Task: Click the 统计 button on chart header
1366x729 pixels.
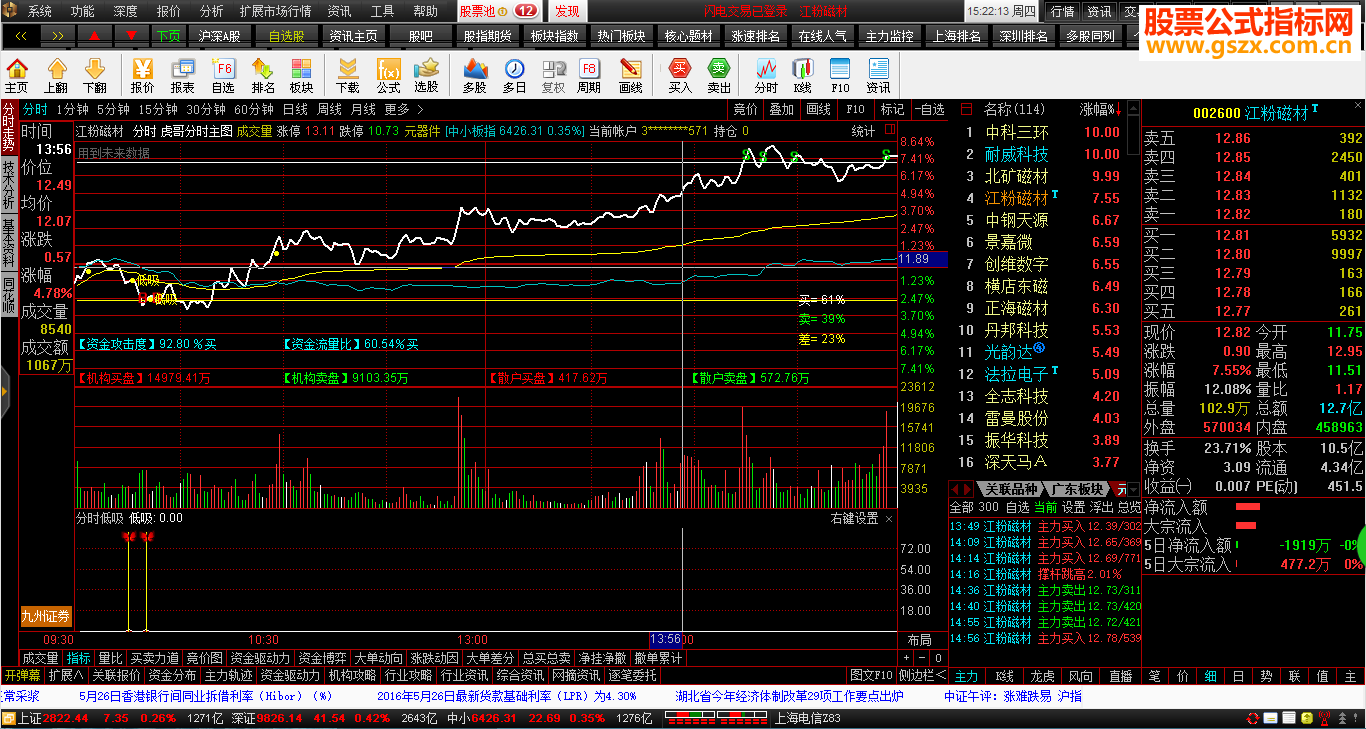Action: [x=863, y=131]
